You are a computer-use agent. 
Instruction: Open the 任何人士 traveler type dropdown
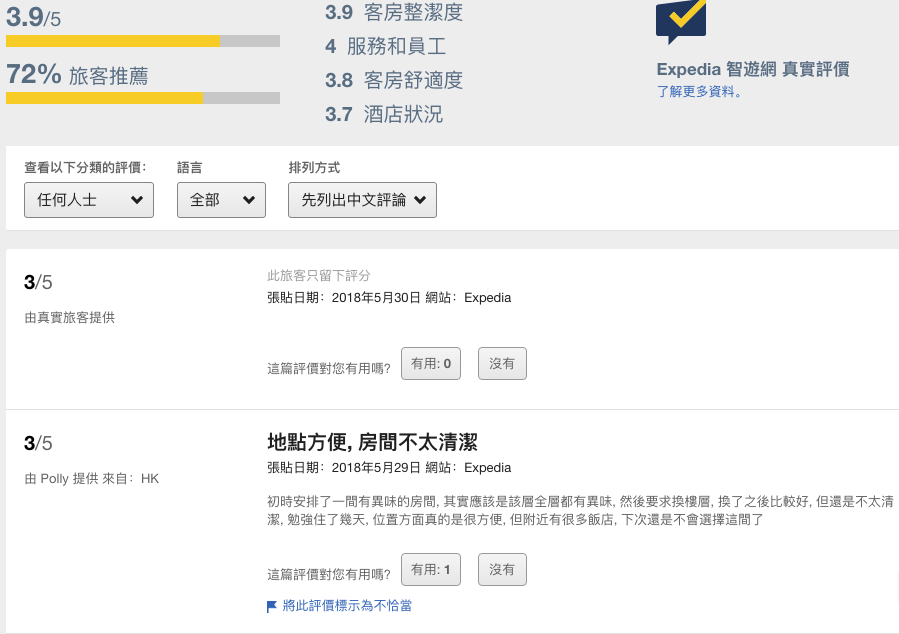[89, 200]
